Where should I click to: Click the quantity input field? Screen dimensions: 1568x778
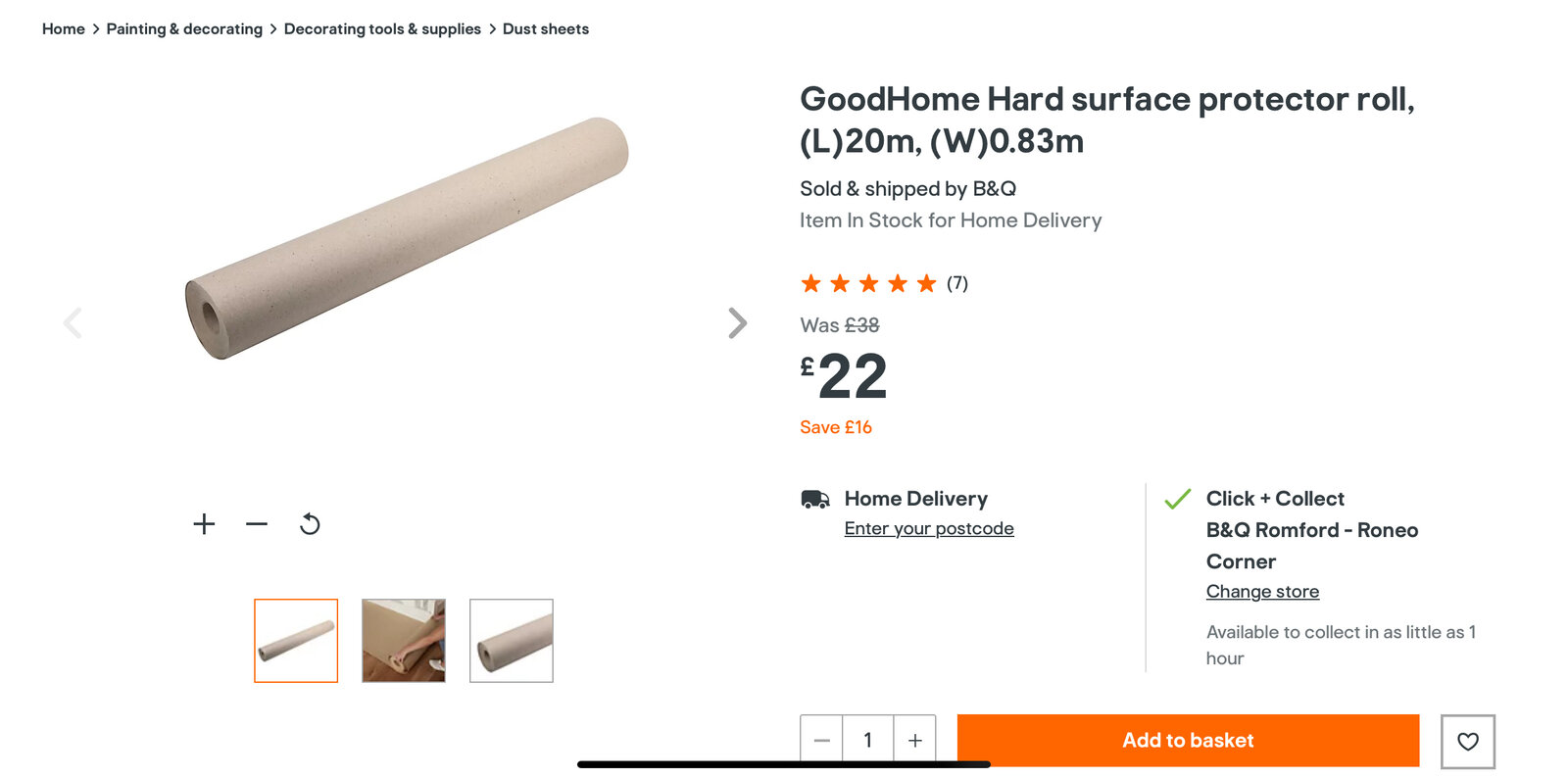point(867,741)
